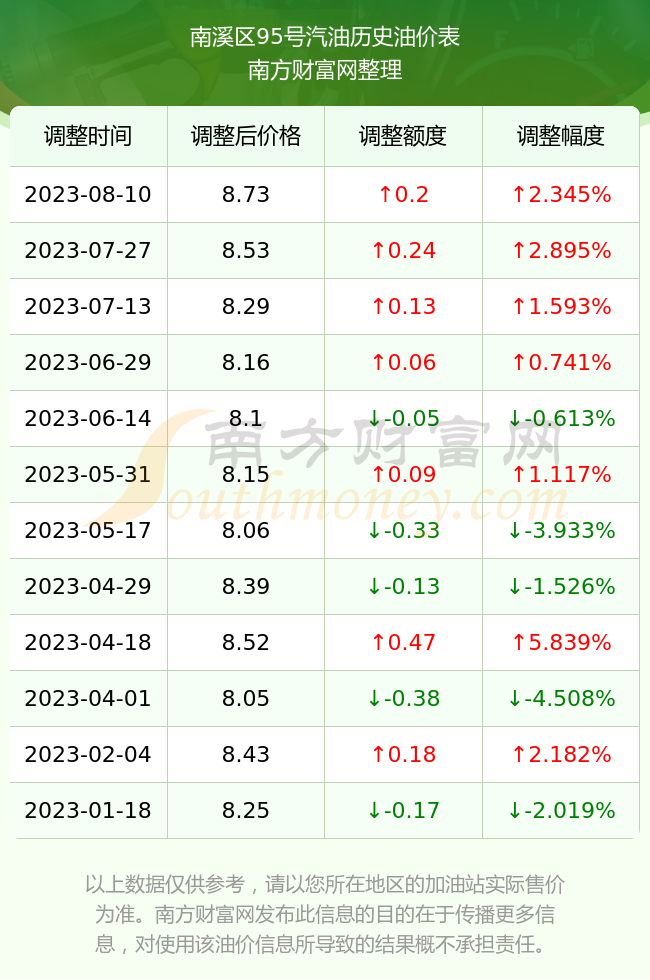This screenshot has width=650, height=980.
Task: Click the ↑0.741% percentage cell
Action: 561,362
